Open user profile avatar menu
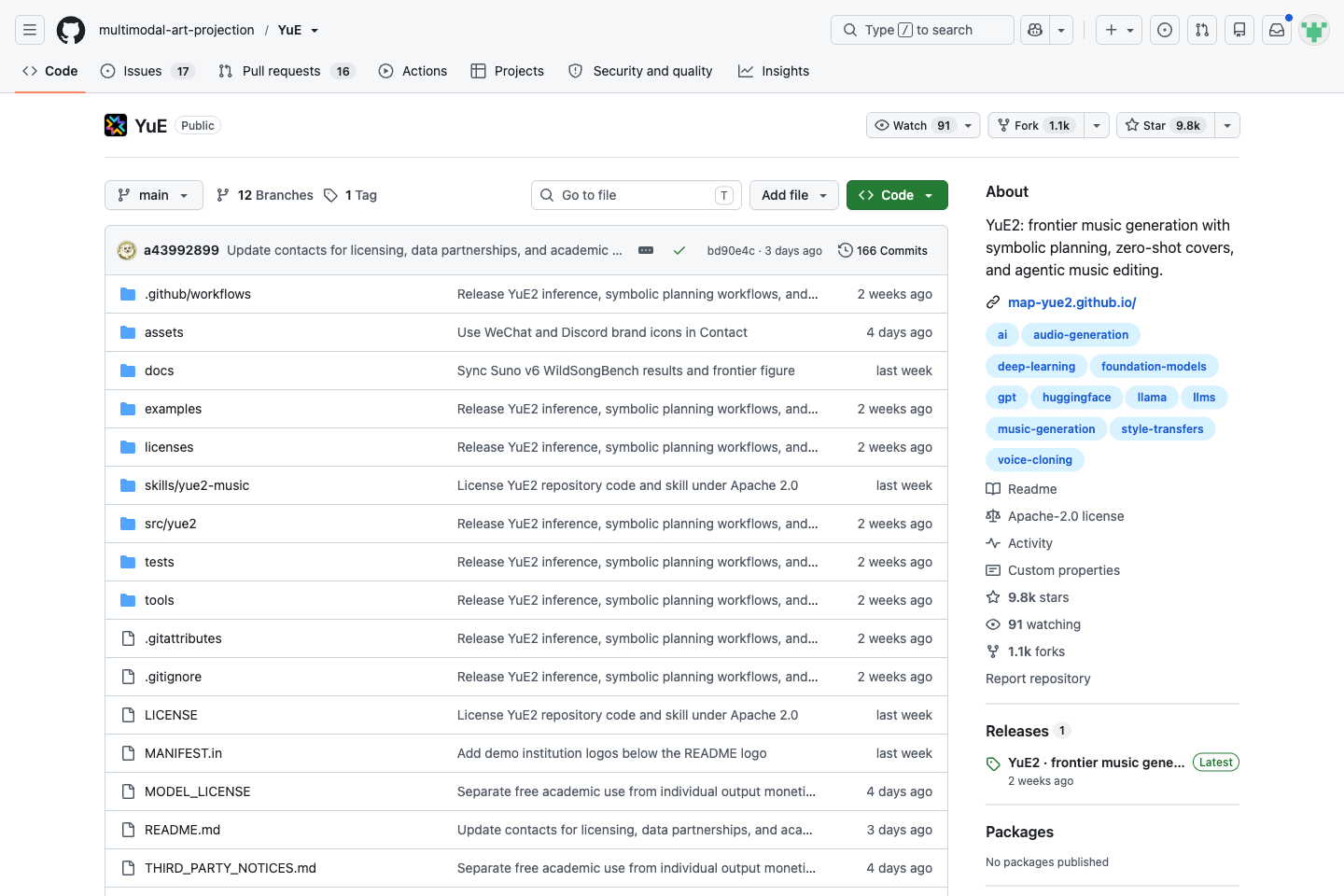 click(x=1314, y=30)
